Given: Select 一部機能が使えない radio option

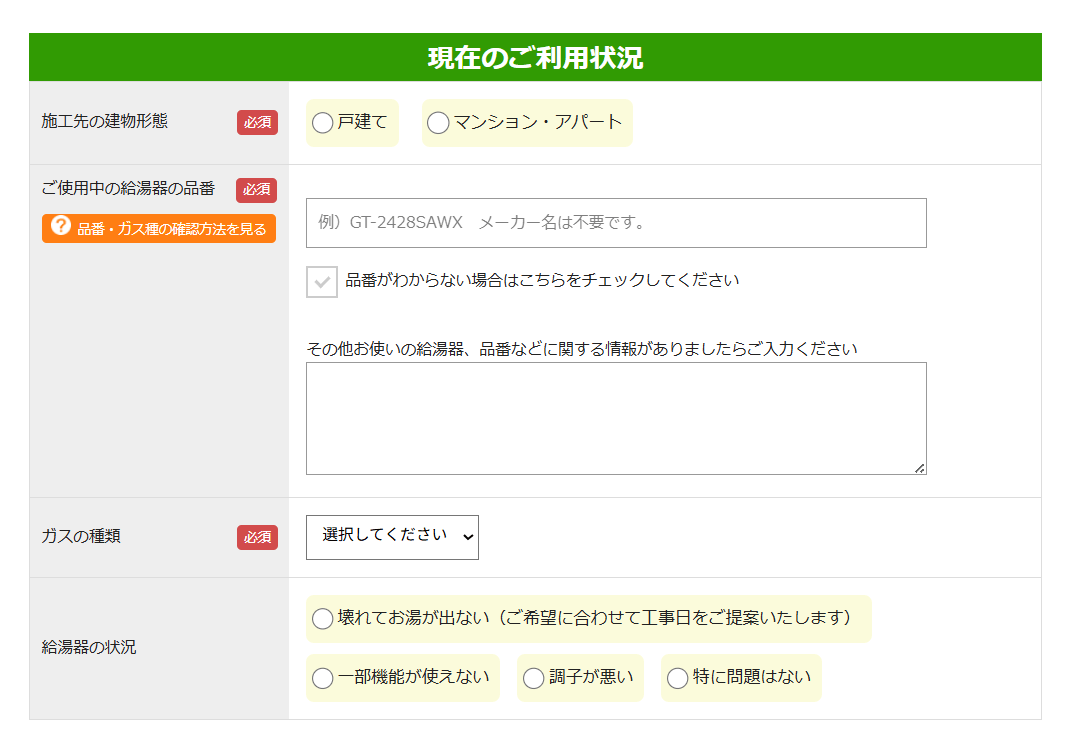Looking at the screenshot, I should click(323, 678).
